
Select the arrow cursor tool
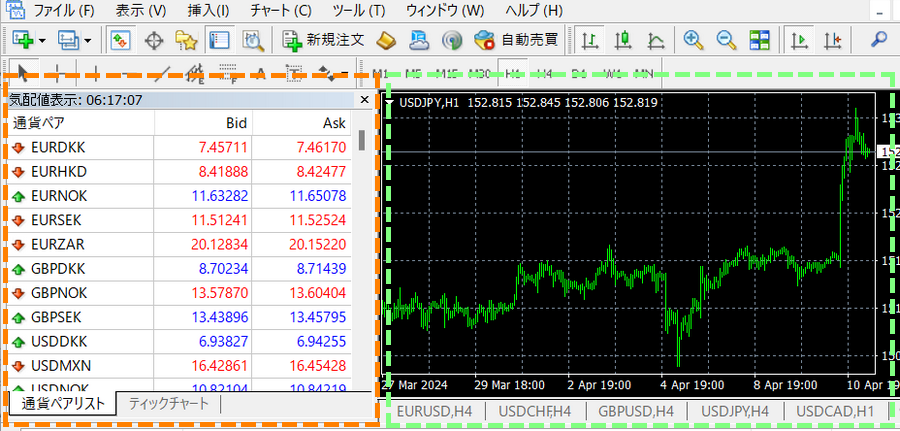pos(23,73)
